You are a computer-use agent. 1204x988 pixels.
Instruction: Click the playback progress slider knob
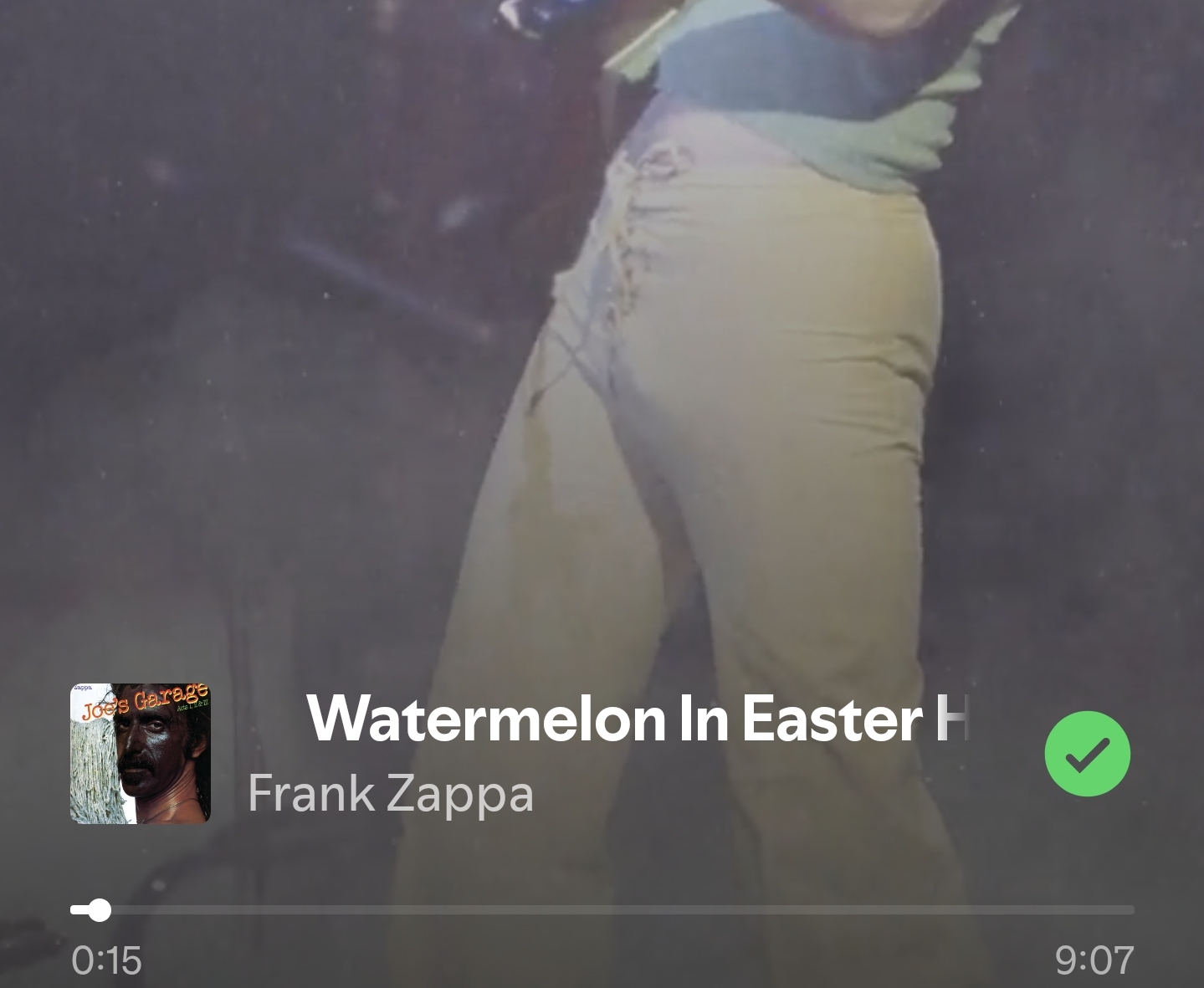100,909
